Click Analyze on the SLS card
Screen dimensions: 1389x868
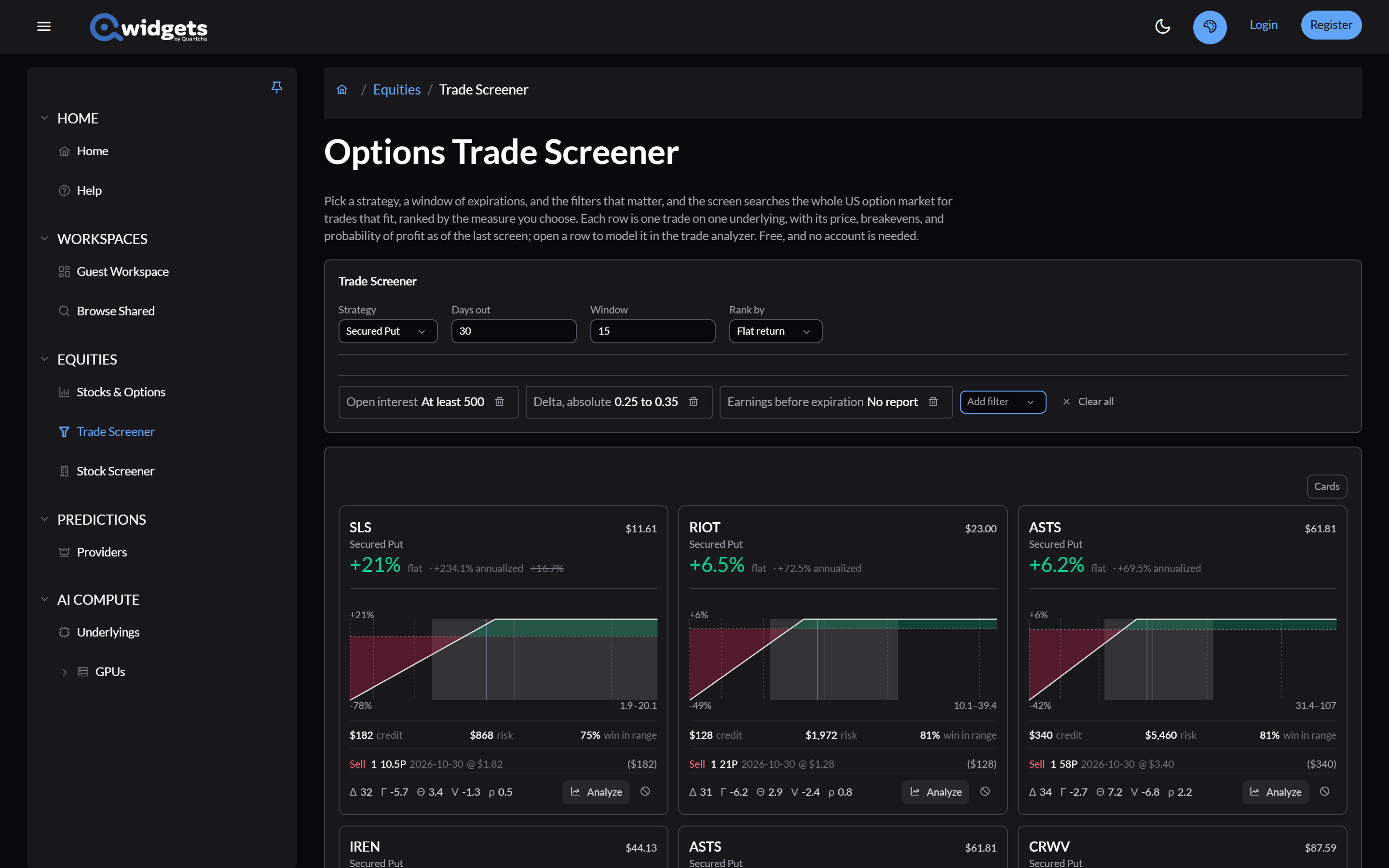(x=596, y=792)
